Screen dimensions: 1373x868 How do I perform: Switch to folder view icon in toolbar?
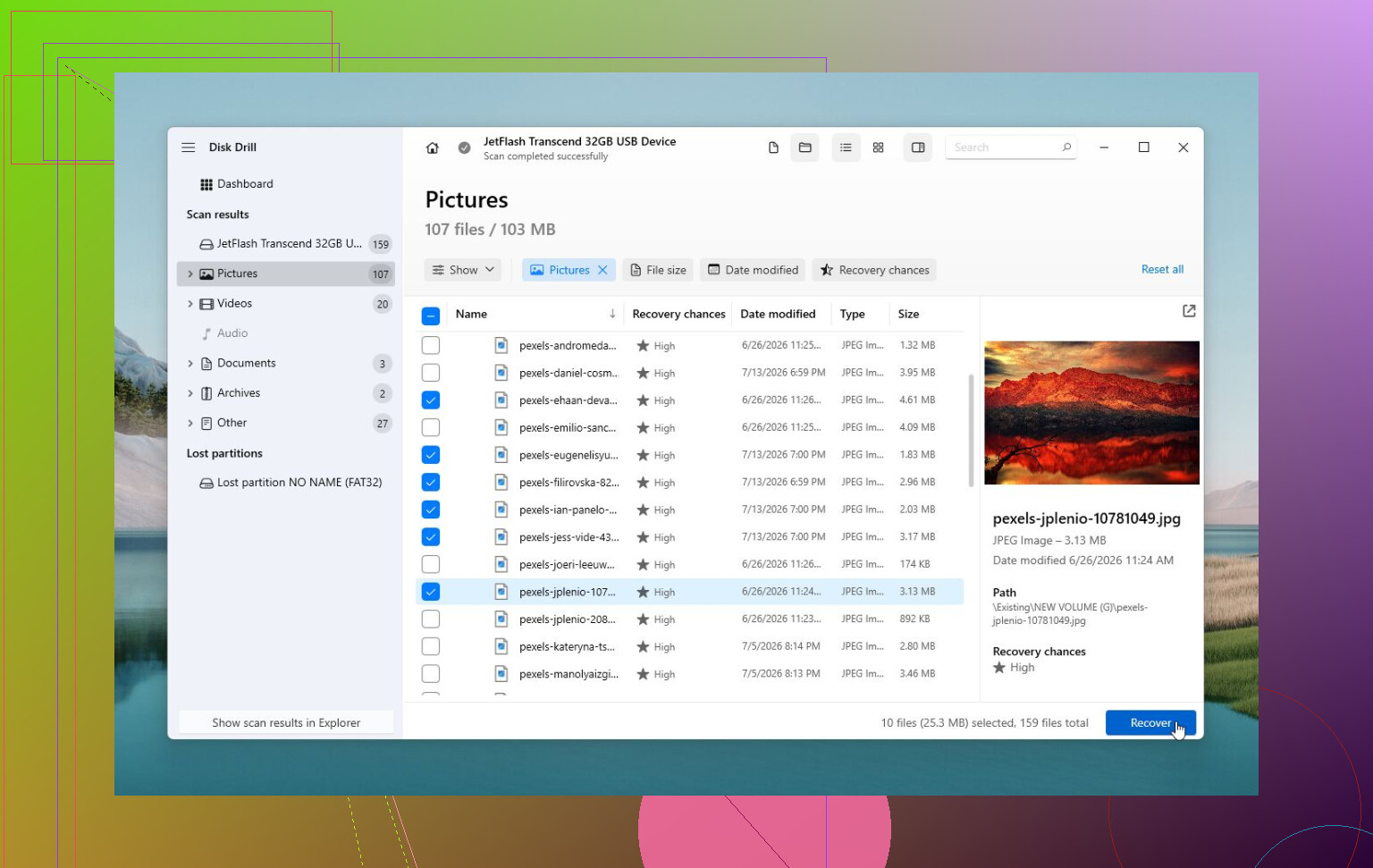(805, 147)
